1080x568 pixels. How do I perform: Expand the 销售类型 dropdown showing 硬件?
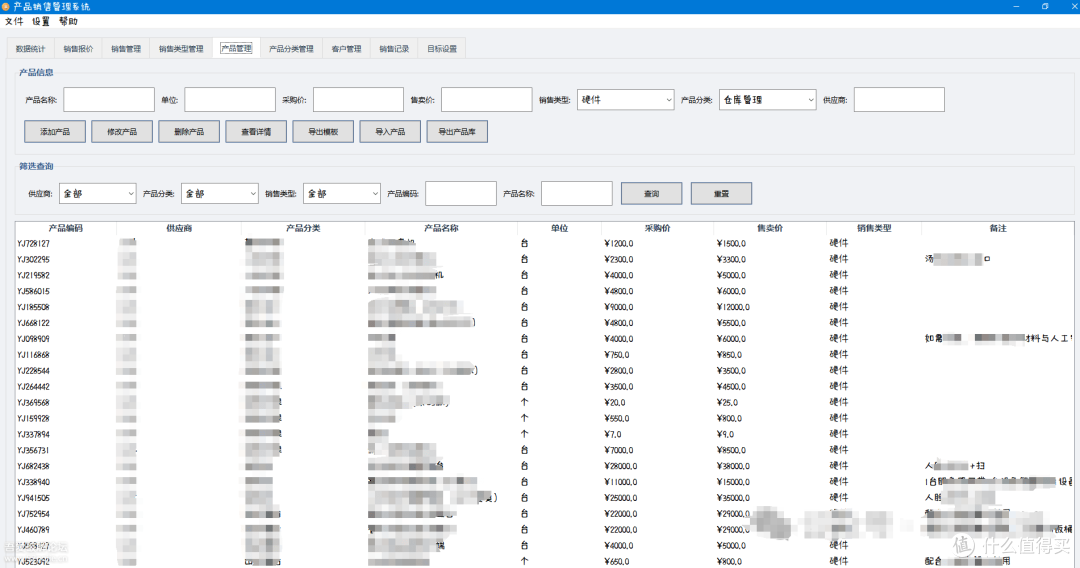(625, 100)
